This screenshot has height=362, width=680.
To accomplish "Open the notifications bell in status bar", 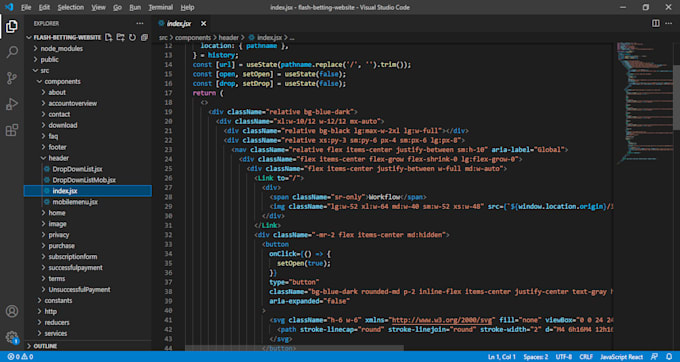I will [x=669, y=357].
